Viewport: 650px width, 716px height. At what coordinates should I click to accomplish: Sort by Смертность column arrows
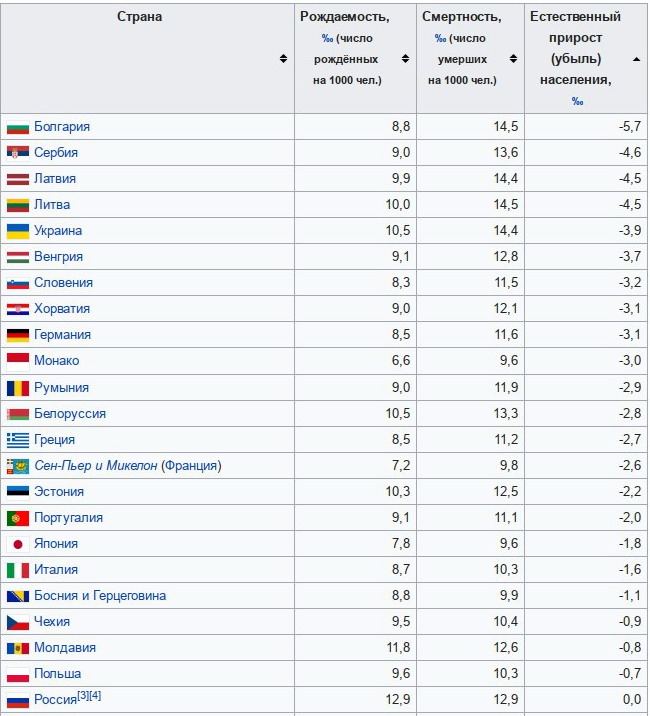513,58
